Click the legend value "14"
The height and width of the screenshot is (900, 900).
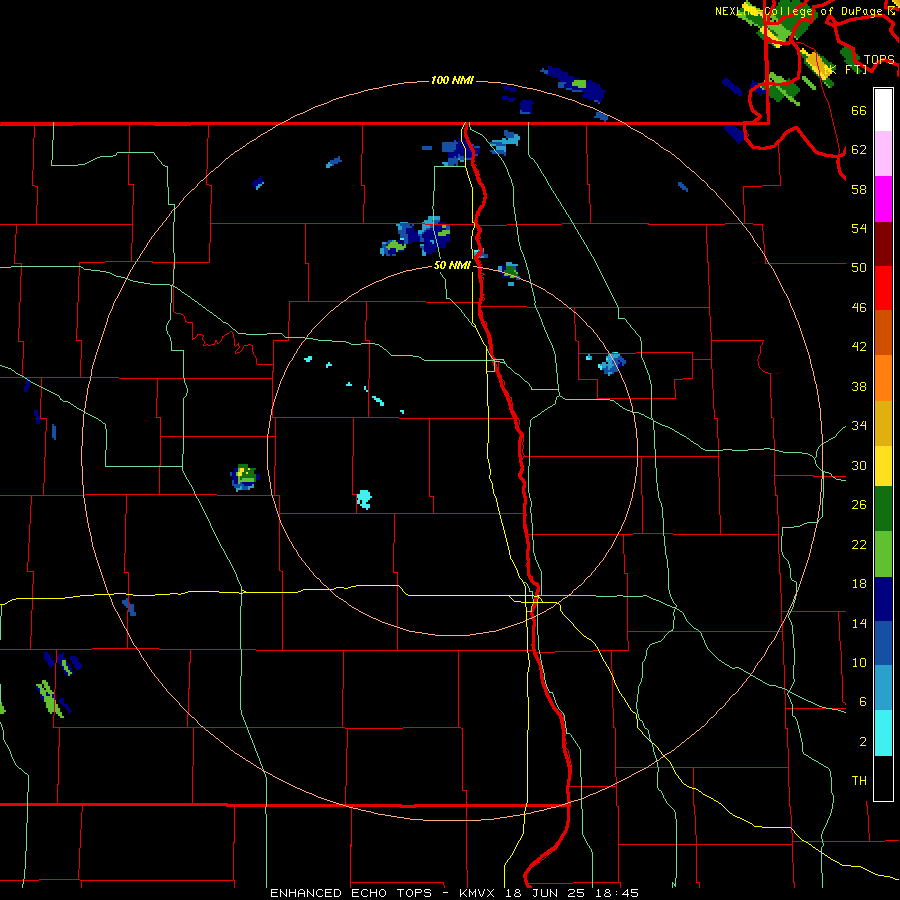coord(859,623)
